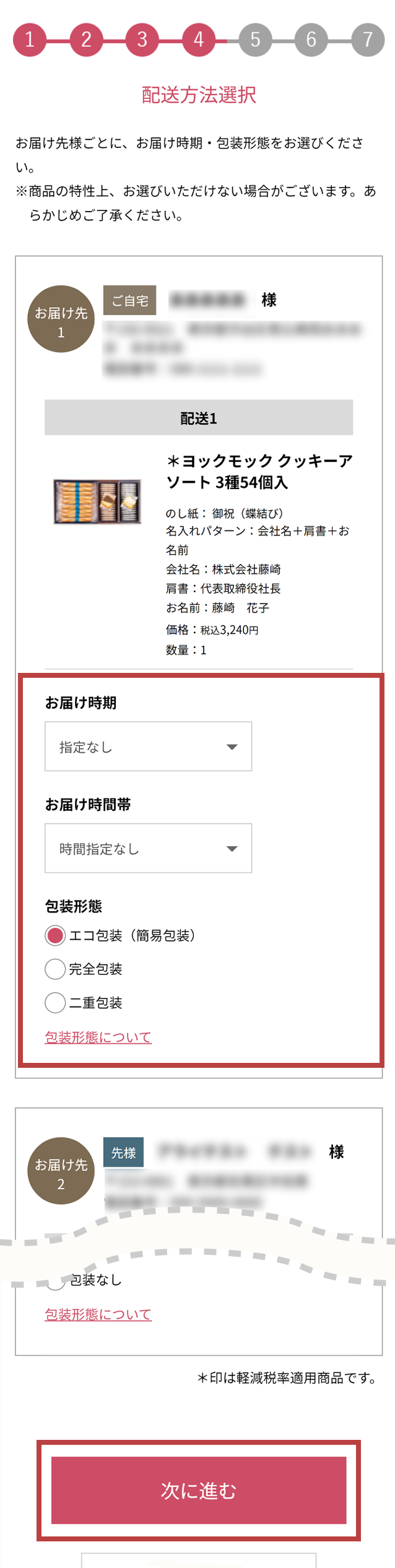This screenshot has width=395, height=1568.
Task: Click the ご自宅 address tag
Action: pos(129,300)
